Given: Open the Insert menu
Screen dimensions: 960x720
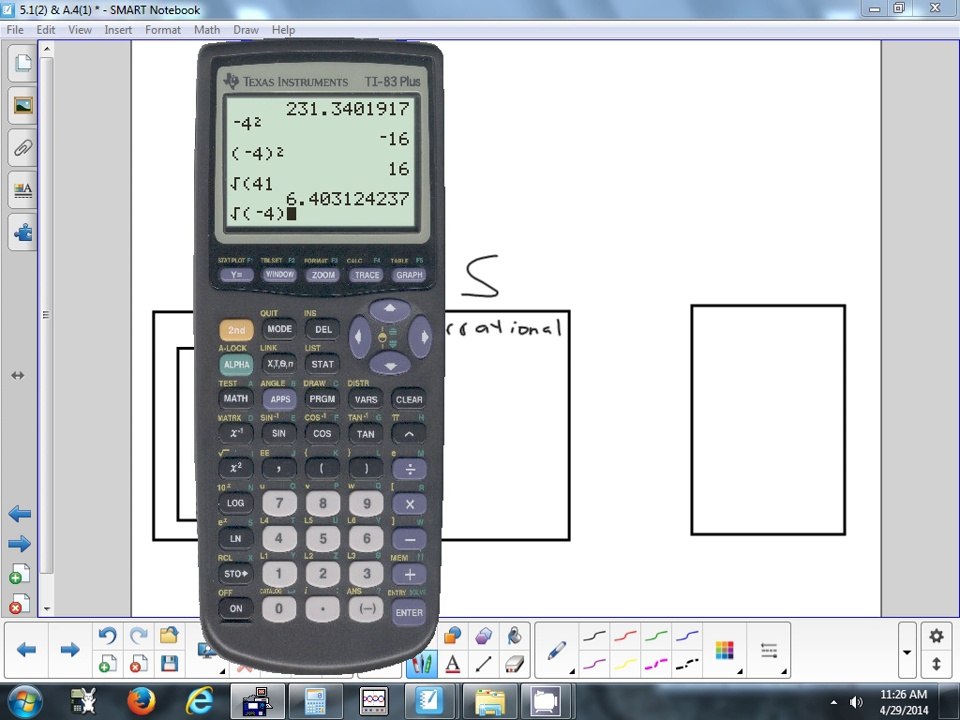Looking at the screenshot, I should coord(118,29).
